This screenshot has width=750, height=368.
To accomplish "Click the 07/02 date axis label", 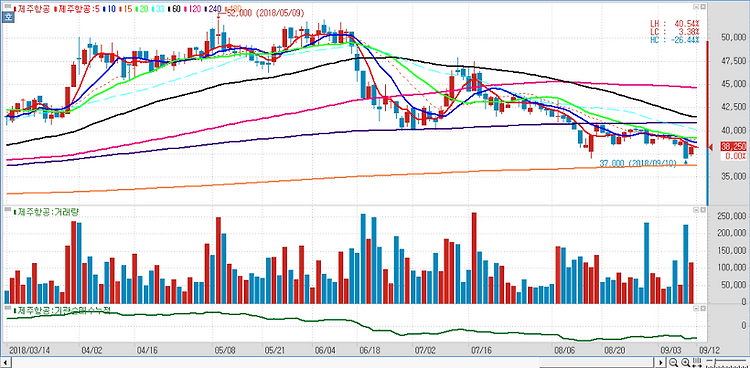I will click(x=425, y=349).
